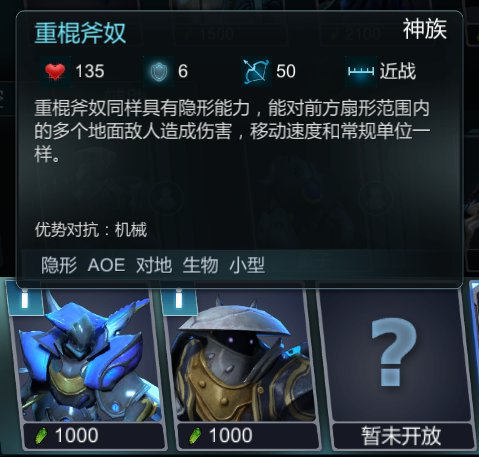
Task: Select the 对地 tag
Action: pyautogui.click(x=154, y=265)
